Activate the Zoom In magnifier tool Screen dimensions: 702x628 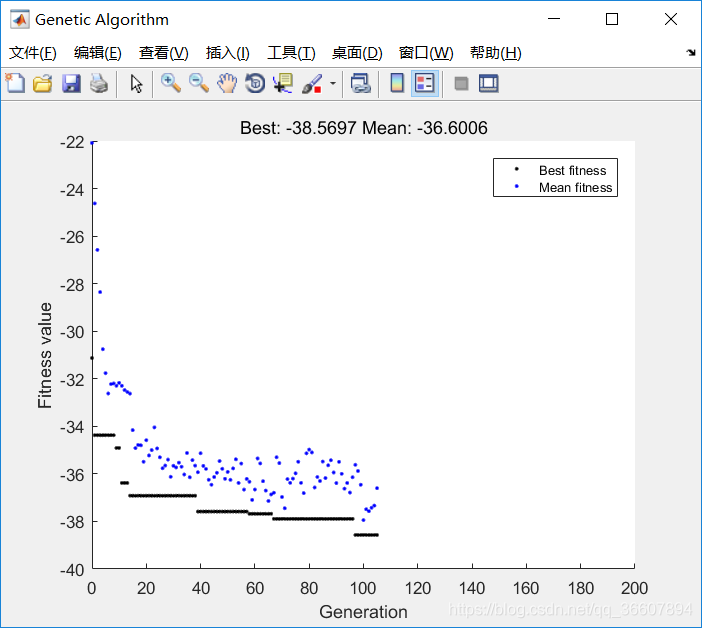pos(171,84)
